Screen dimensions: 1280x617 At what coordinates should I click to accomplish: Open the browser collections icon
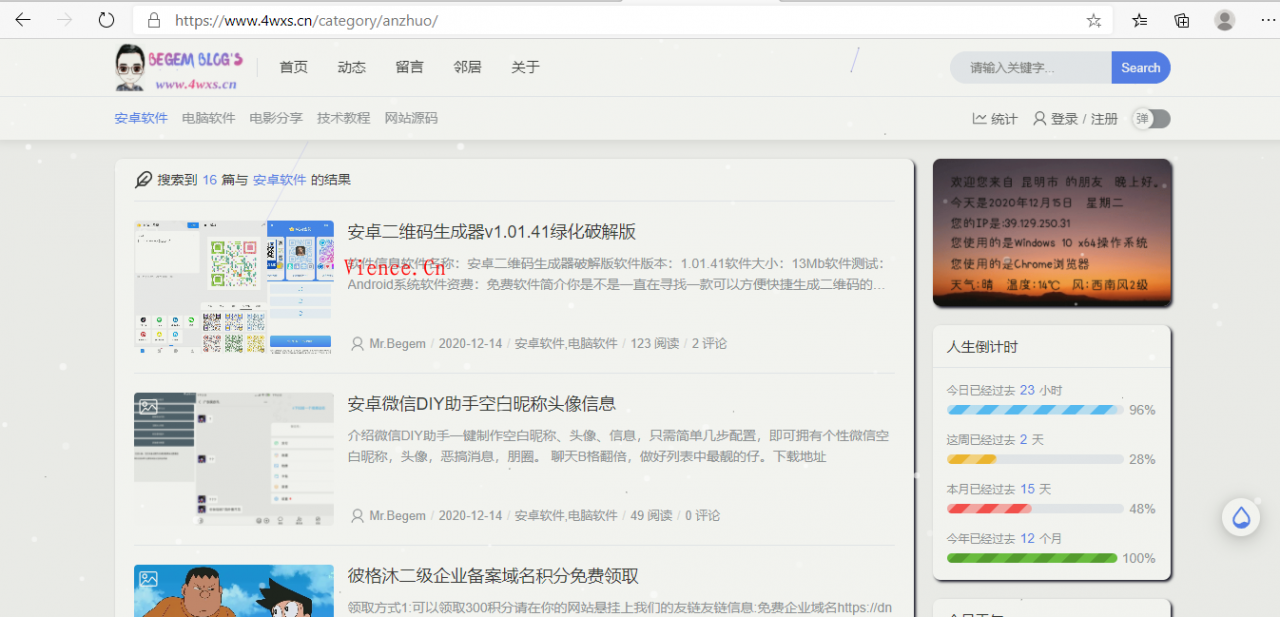pyautogui.click(x=1182, y=20)
